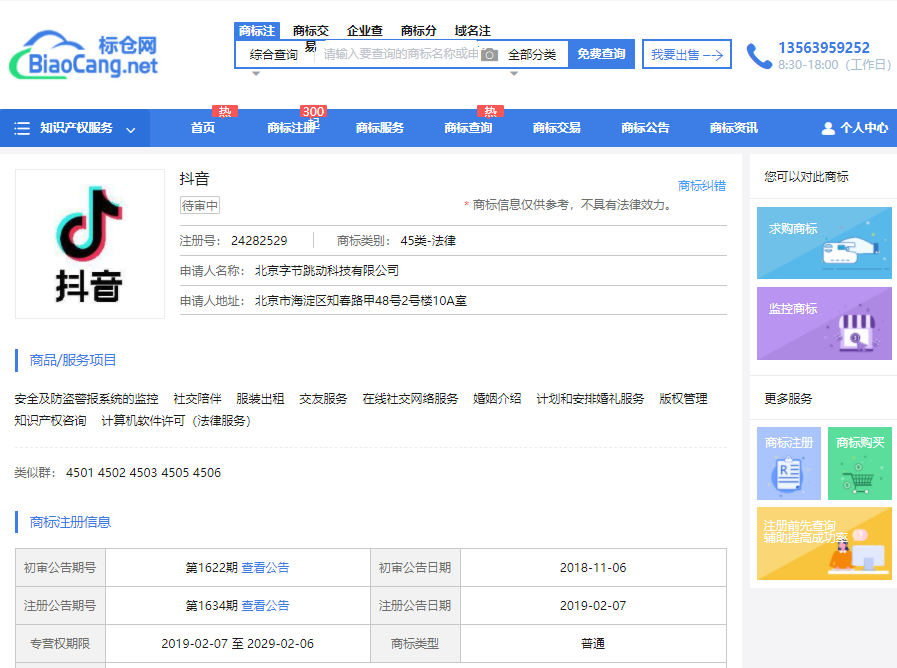
Task: Click the 知识产权咨询 service item
Action: coord(50,421)
